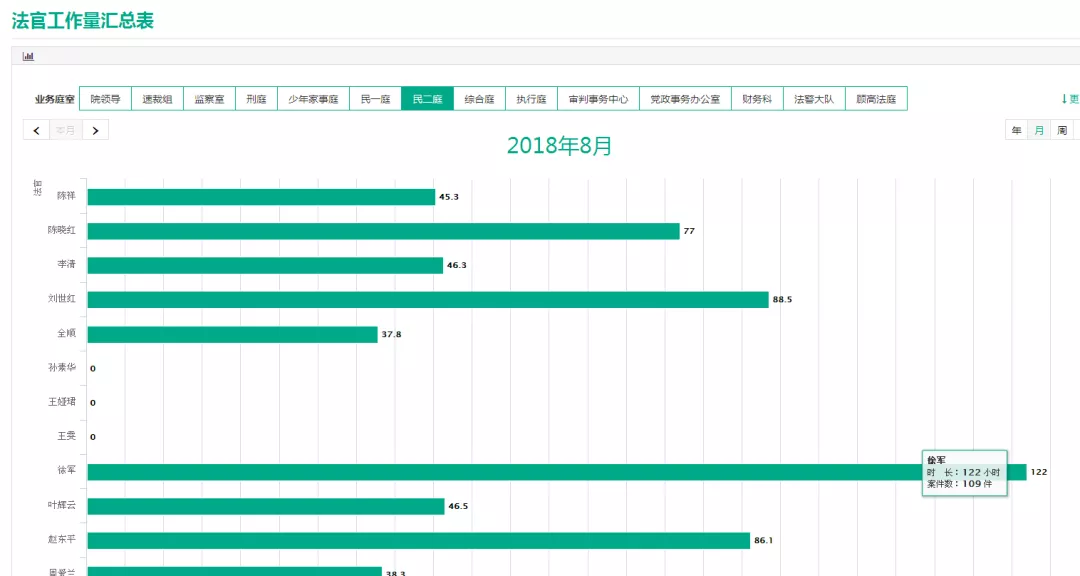The image size is (1080, 576).
Task: Select the 少年家事庭 department tab
Action: pos(313,99)
